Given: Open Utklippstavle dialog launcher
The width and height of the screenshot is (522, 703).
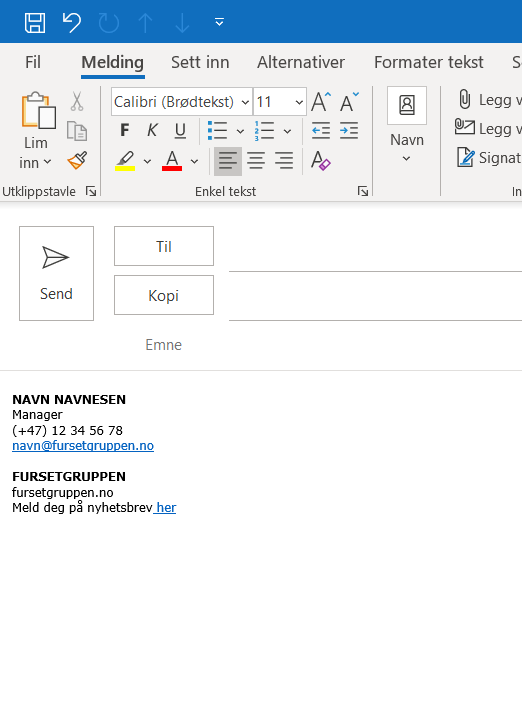Looking at the screenshot, I should tap(91, 192).
